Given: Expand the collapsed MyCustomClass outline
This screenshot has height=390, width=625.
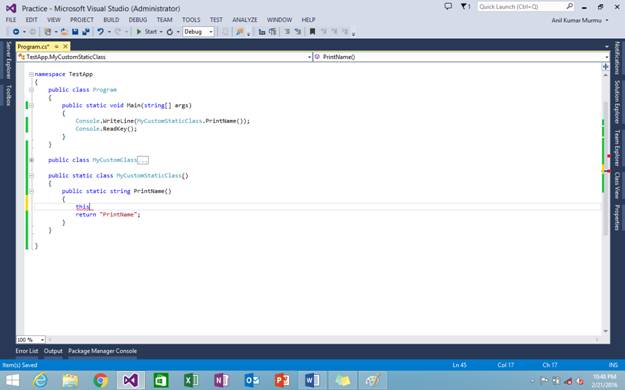Looking at the screenshot, I should 31,160.
